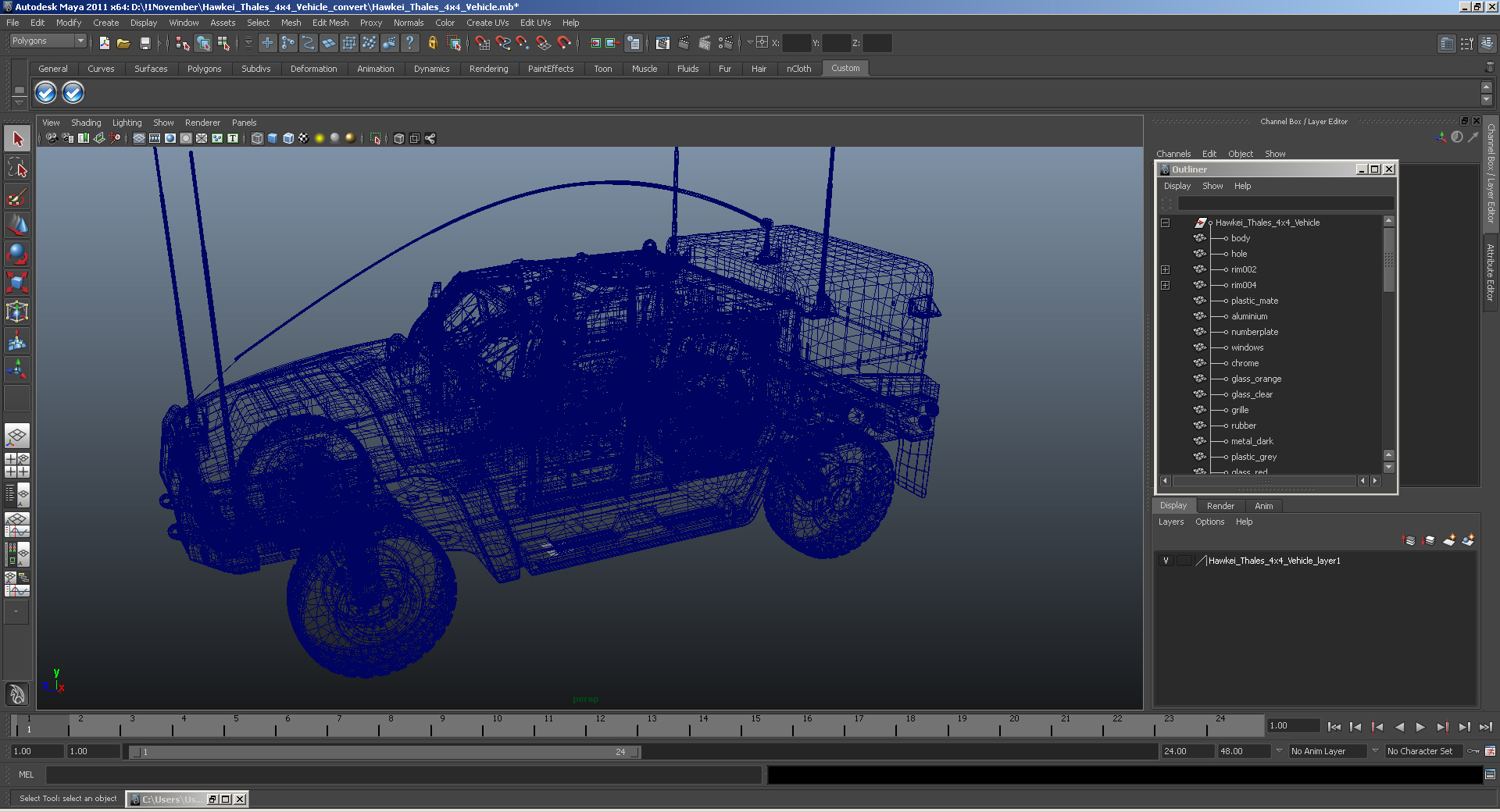The height and width of the screenshot is (812, 1500).
Task: Use all lights yellow sphere icon
Action: pos(320,138)
